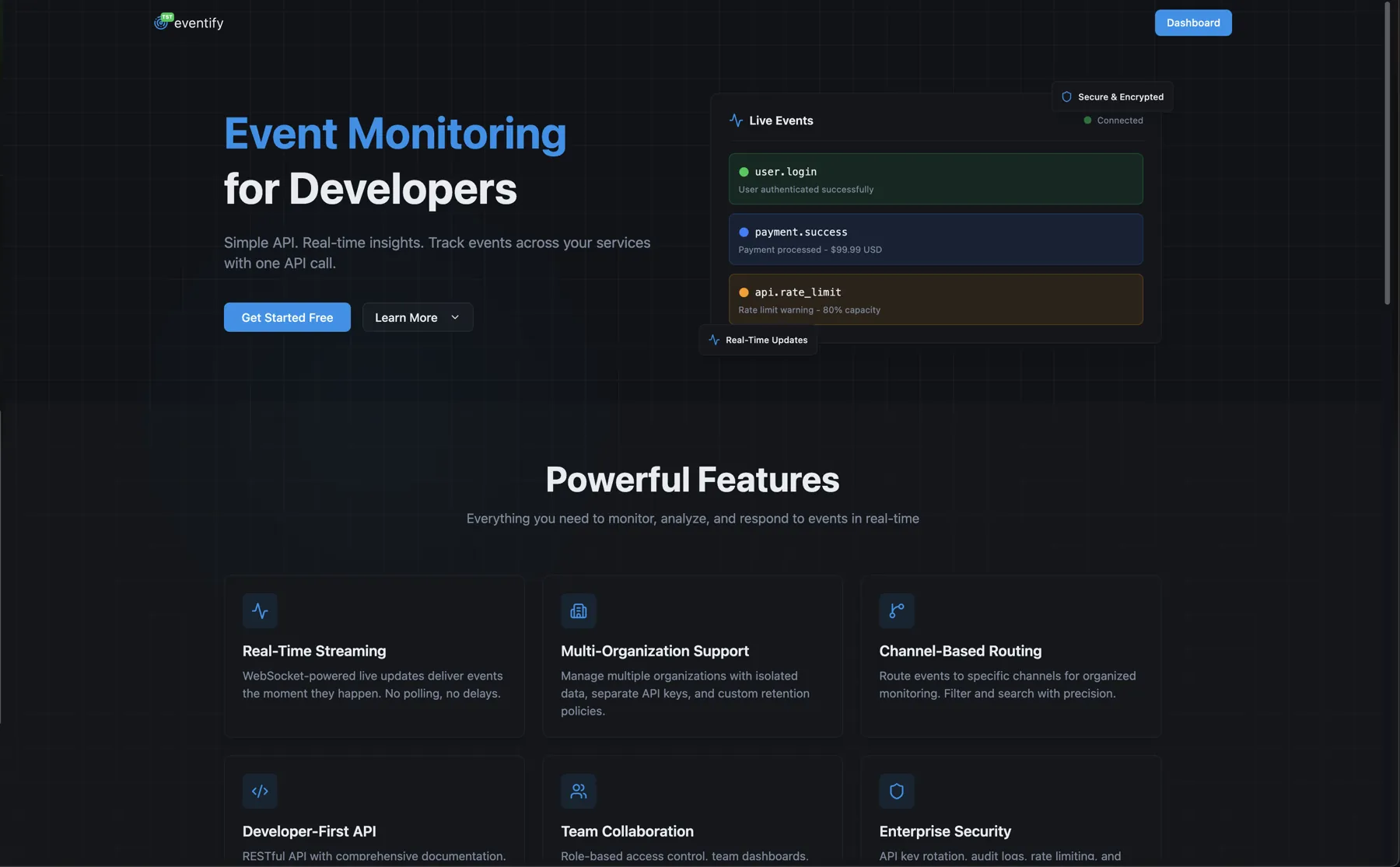Click the Real-Time Updates badge label
Image resolution: width=1400 pixels, height=867 pixels.
(766, 340)
